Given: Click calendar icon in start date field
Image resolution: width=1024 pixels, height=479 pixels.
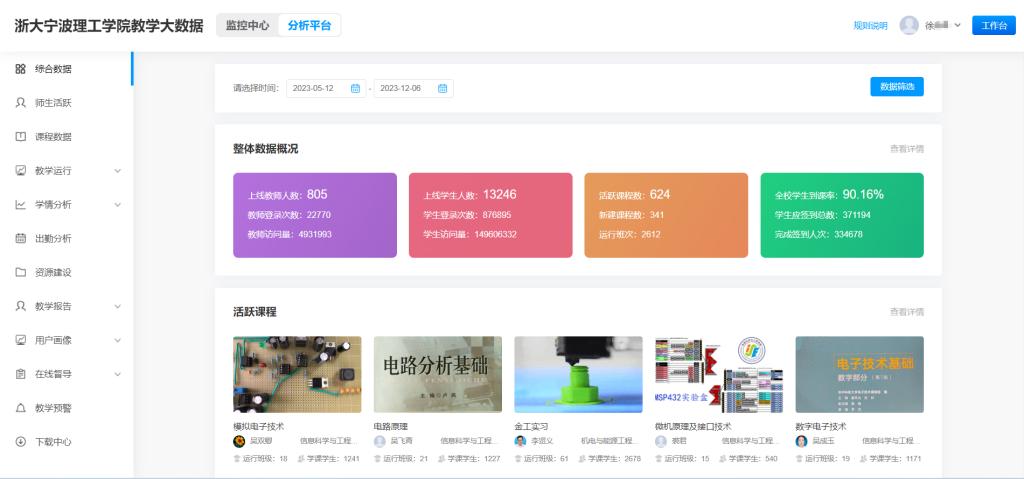Looking at the screenshot, I should point(355,89).
